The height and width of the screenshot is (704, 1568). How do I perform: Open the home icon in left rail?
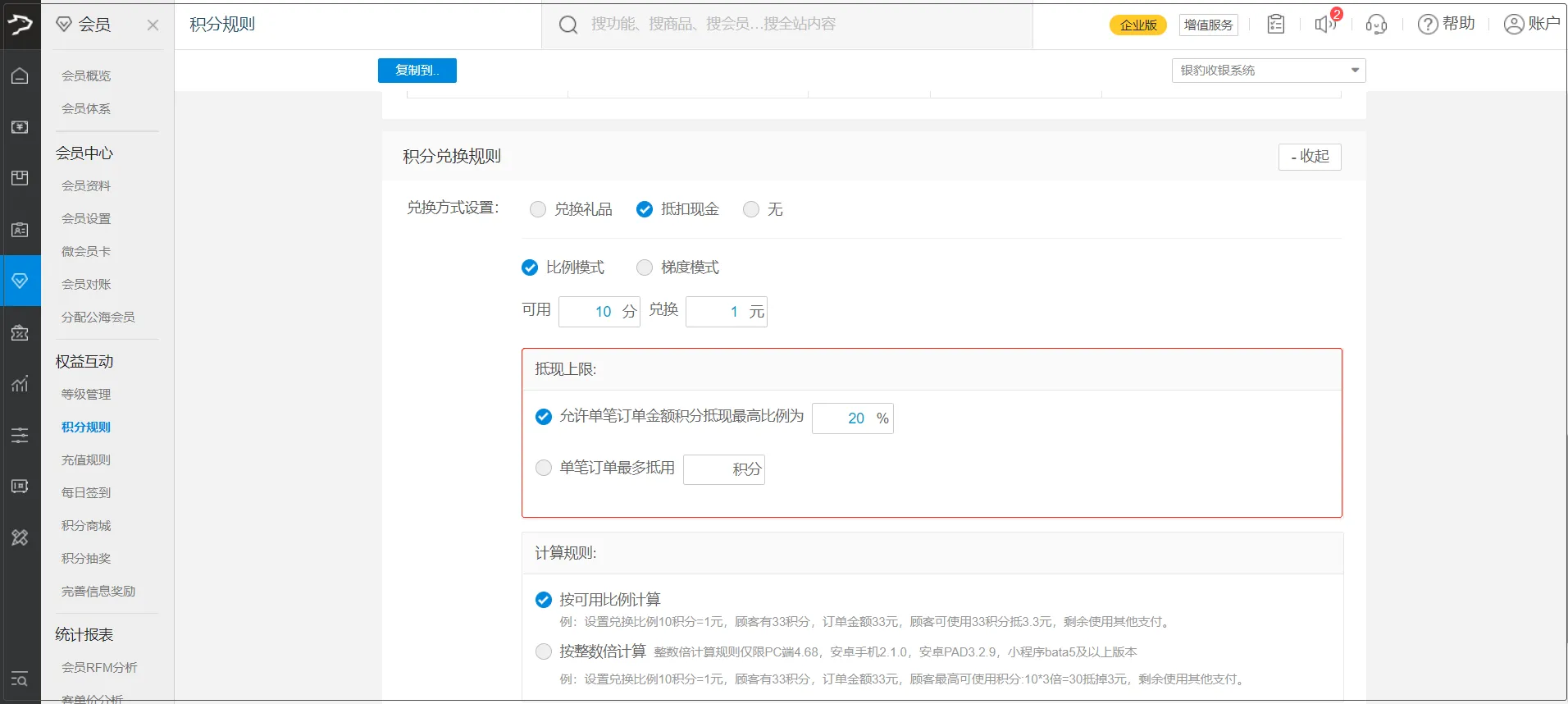coord(20,75)
